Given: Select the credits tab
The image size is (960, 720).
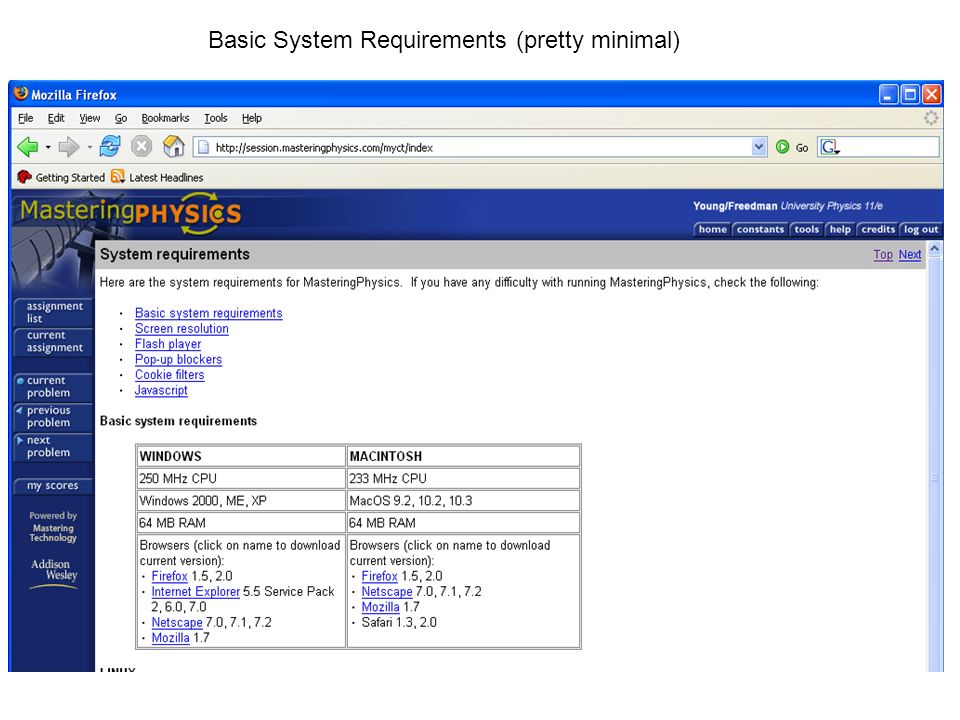Looking at the screenshot, I should tap(878, 230).
